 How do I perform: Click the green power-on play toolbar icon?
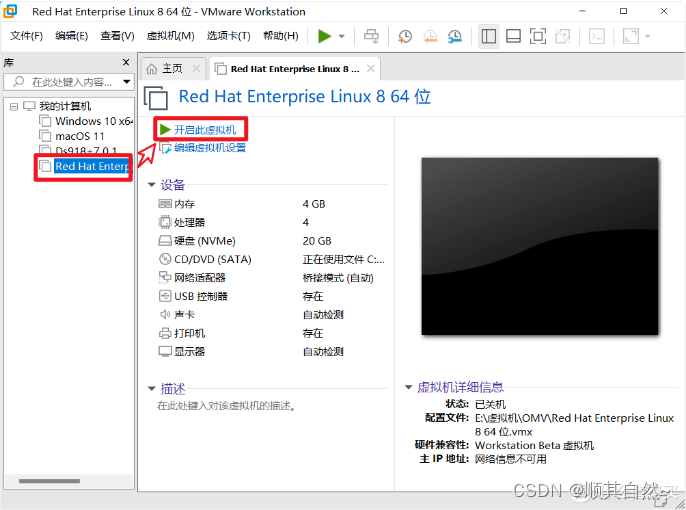pyautogui.click(x=324, y=36)
